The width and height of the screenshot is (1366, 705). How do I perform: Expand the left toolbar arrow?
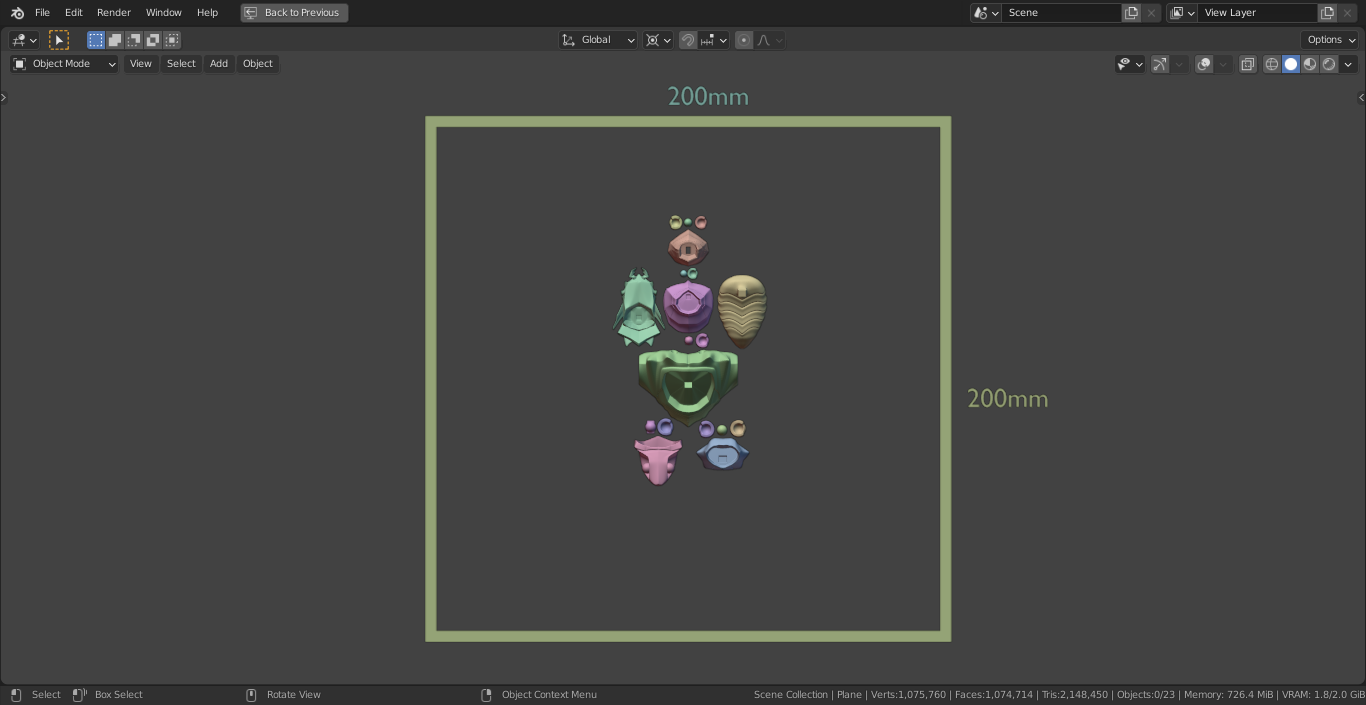click(3, 97)
